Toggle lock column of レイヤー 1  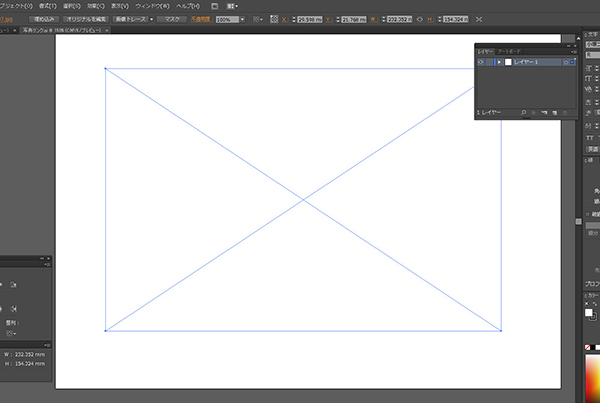tap(489, 62)
